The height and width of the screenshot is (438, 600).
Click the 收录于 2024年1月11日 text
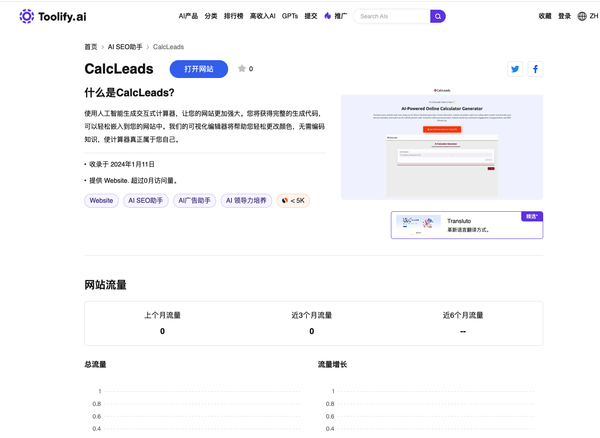pyautogui.click(x=122, y=164)
